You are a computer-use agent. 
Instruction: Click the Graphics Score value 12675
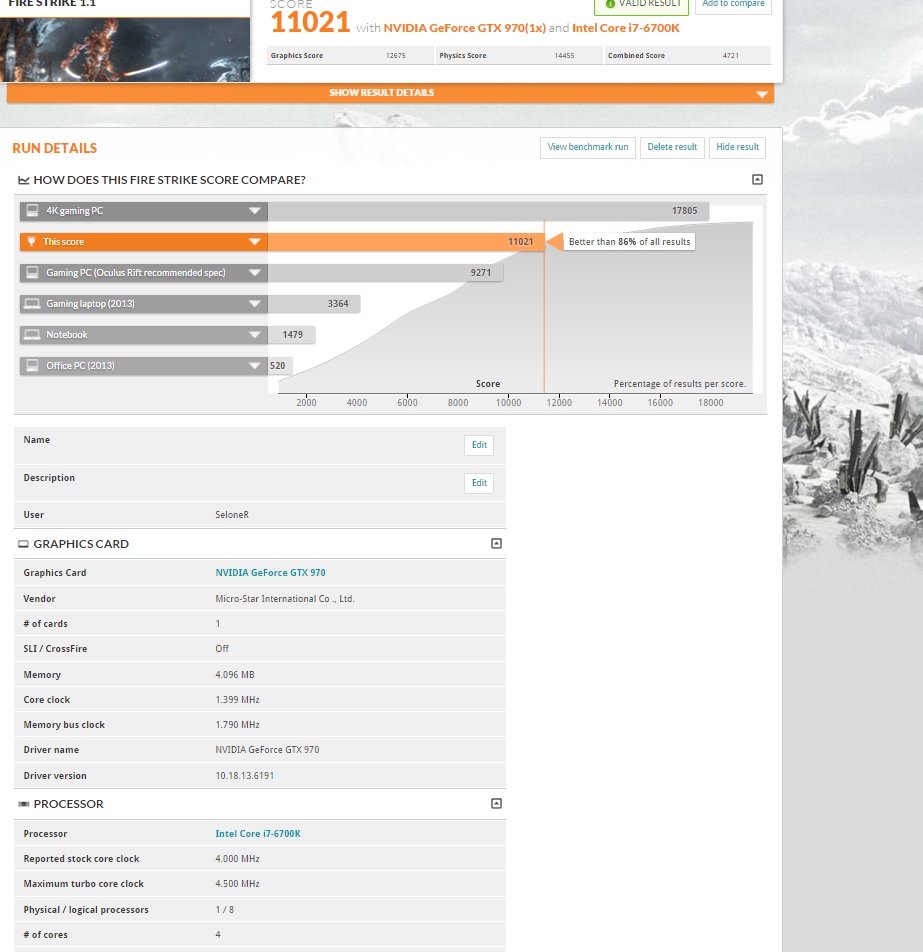click(395, 56)
